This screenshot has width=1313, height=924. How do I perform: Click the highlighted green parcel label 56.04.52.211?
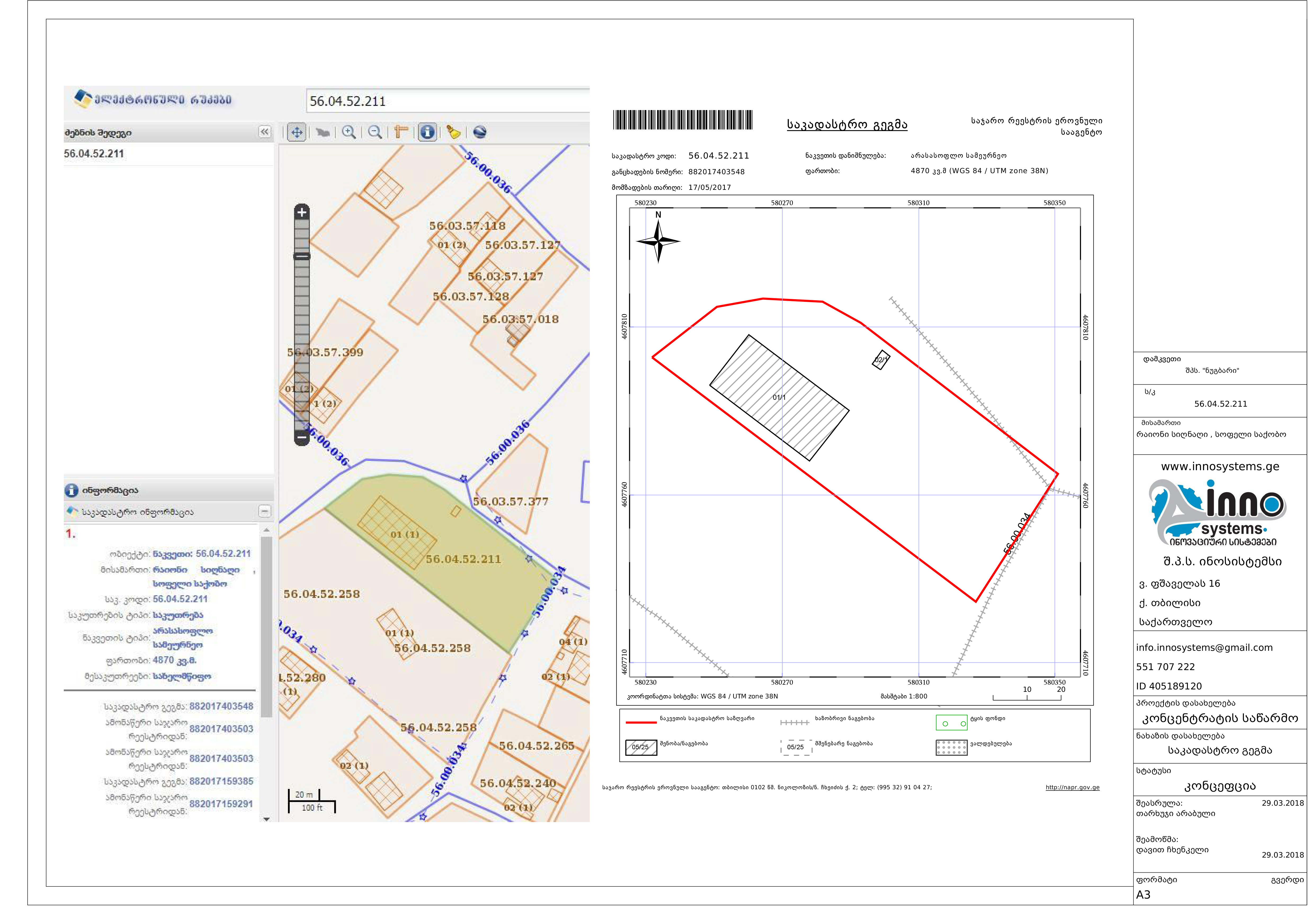click(463, 560)
